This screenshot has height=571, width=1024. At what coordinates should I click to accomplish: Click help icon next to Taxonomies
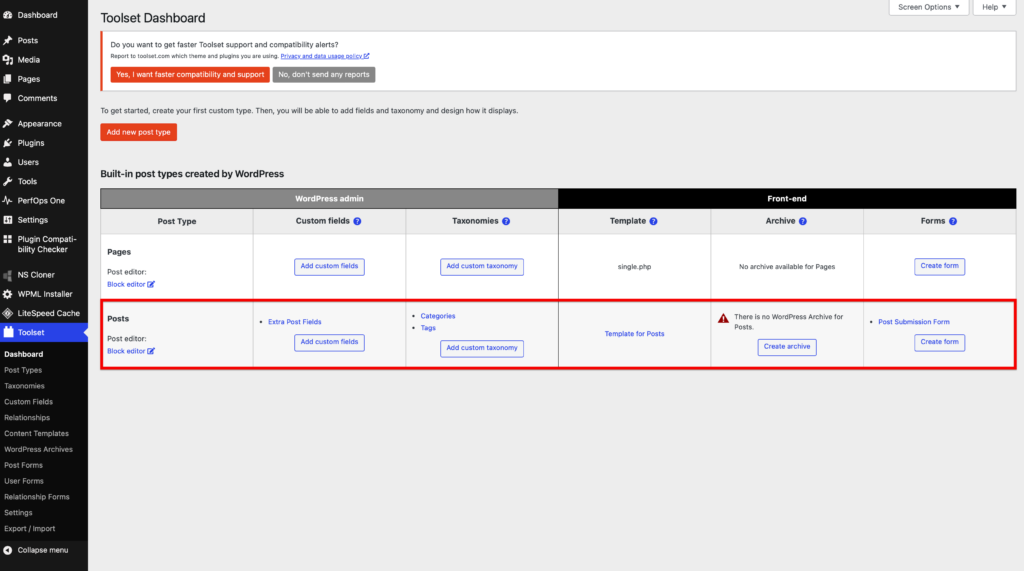pyautogui.click(x=506, y=221)
